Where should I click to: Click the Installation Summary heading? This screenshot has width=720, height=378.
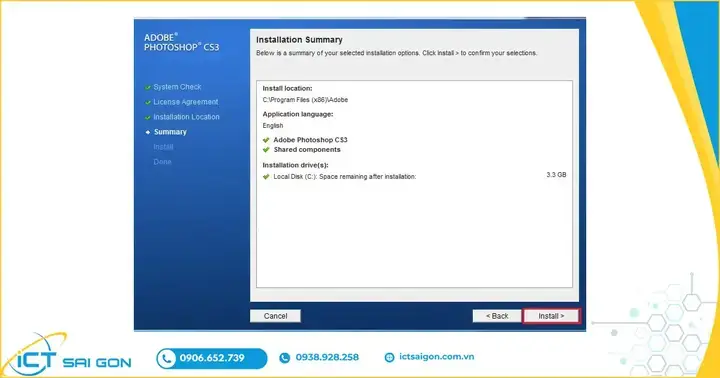click(x=299, y=40)
